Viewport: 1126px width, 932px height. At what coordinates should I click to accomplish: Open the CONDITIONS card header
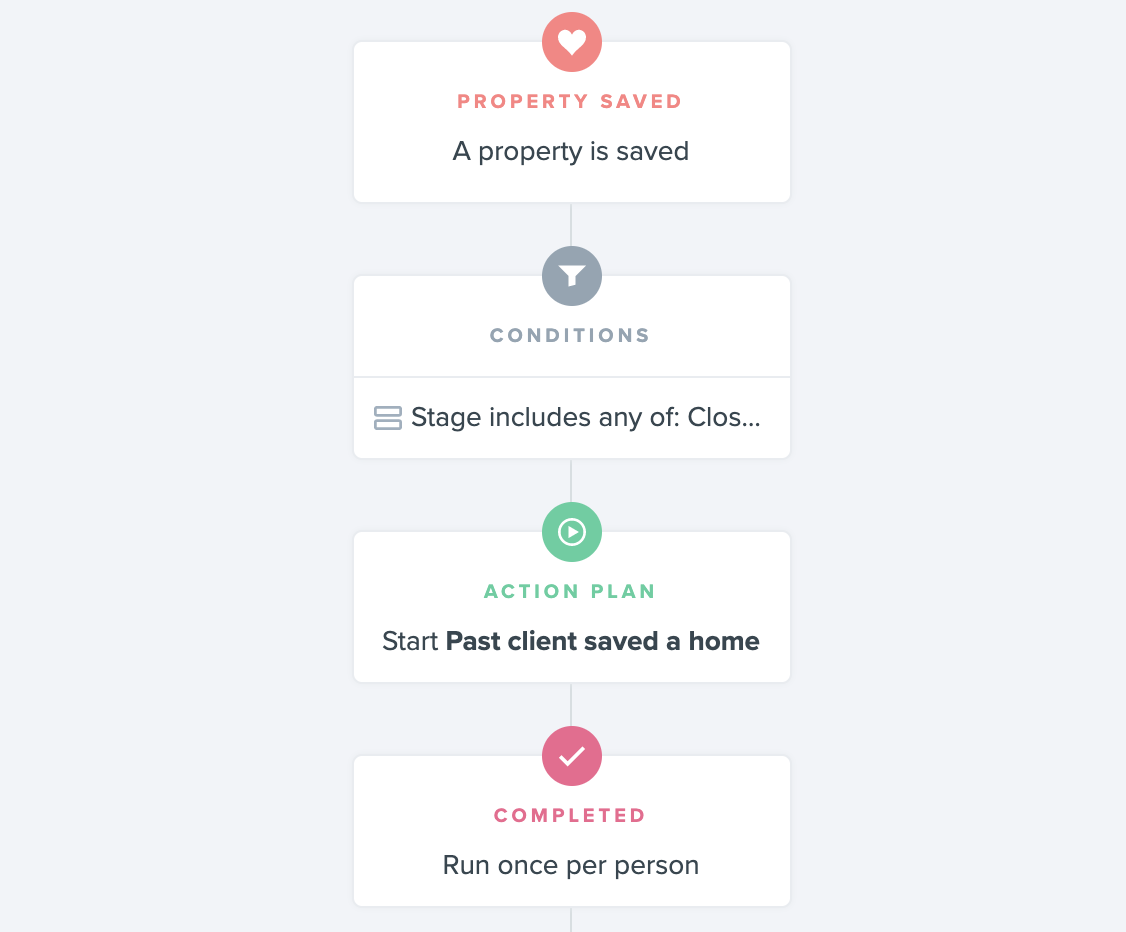[570, 335]
